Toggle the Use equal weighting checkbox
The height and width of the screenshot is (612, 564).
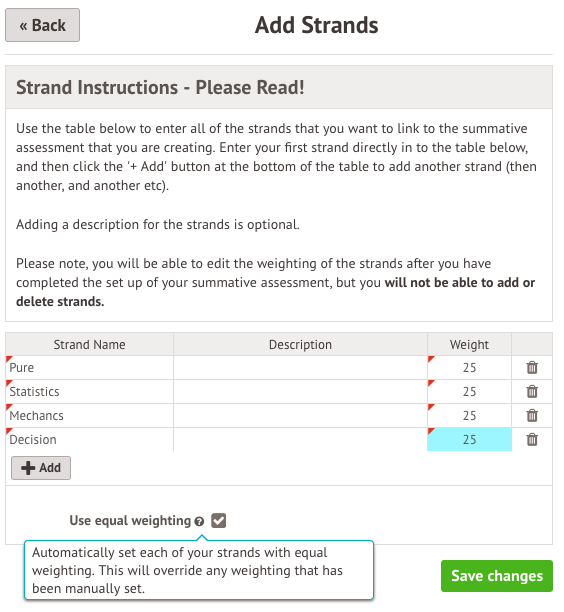click(218, 521)
